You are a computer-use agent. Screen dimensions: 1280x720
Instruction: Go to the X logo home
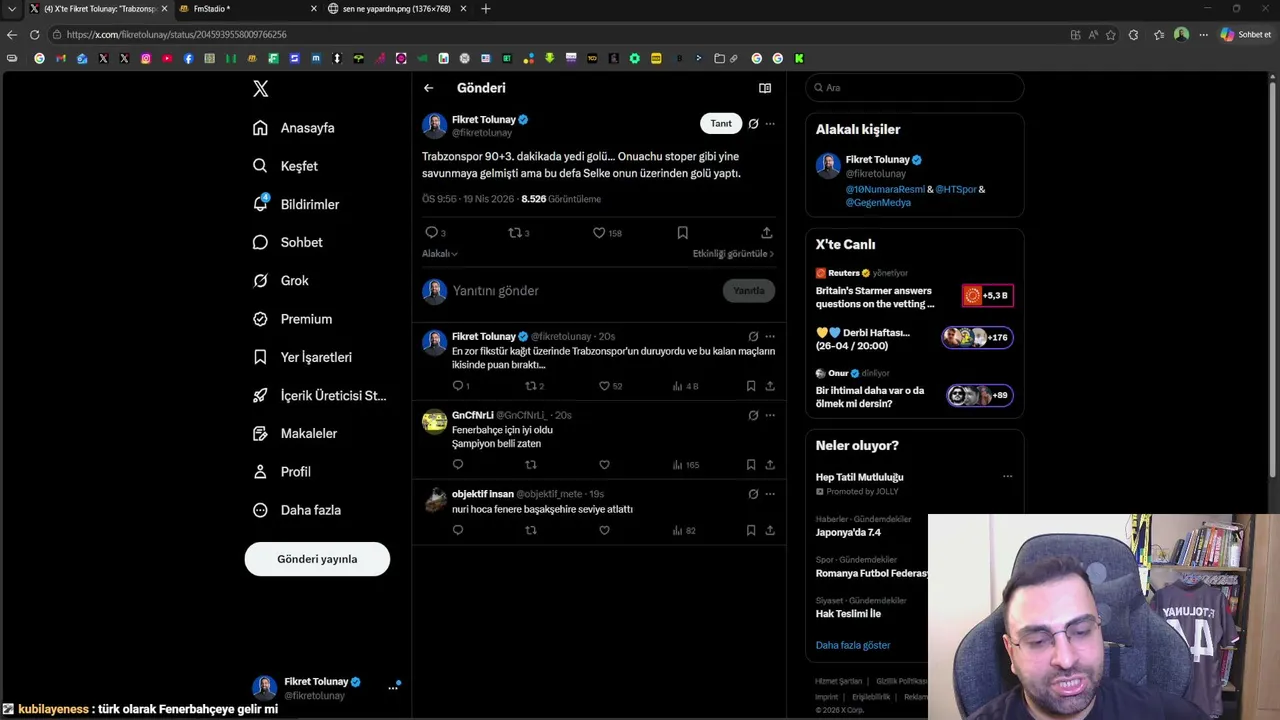tap(260, 88)
